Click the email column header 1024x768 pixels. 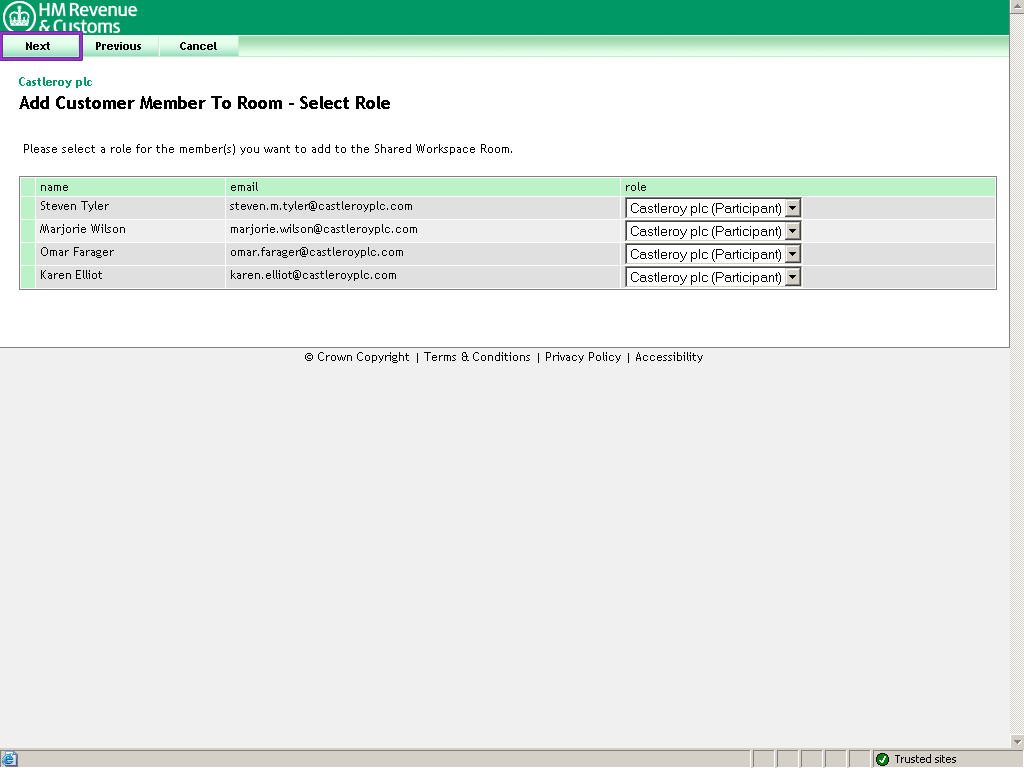(x=244, y=187)
